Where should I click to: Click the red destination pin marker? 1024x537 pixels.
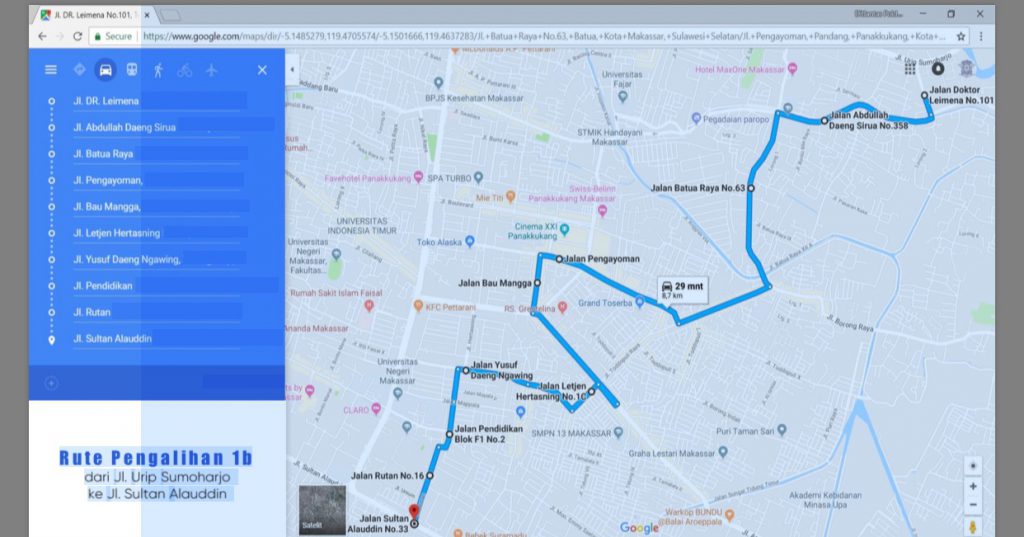pos(413,512)
